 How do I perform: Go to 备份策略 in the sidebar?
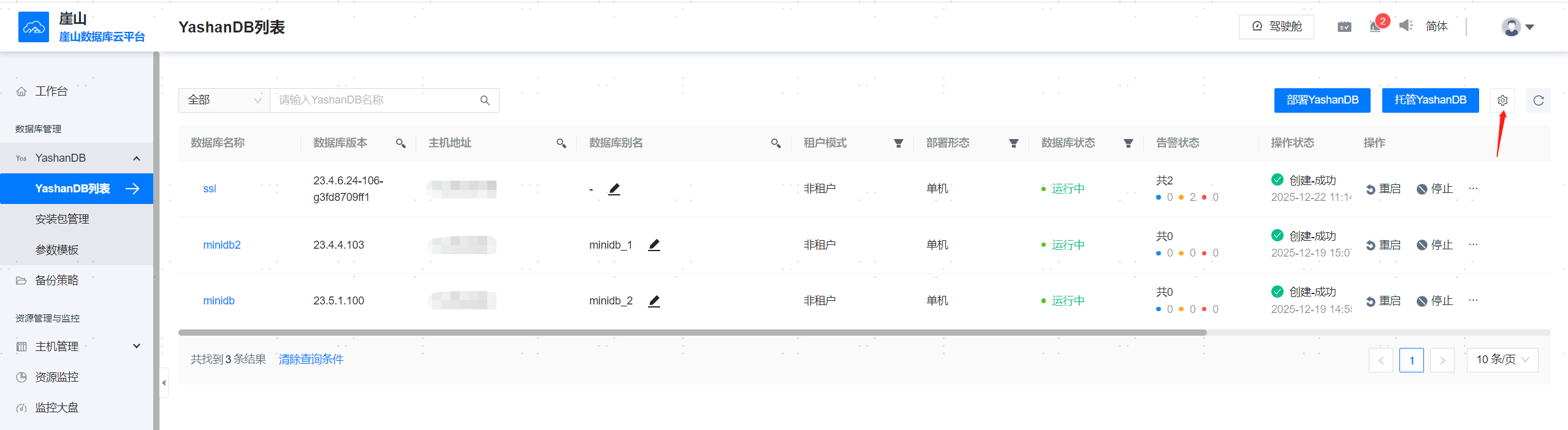click(58, 280)
